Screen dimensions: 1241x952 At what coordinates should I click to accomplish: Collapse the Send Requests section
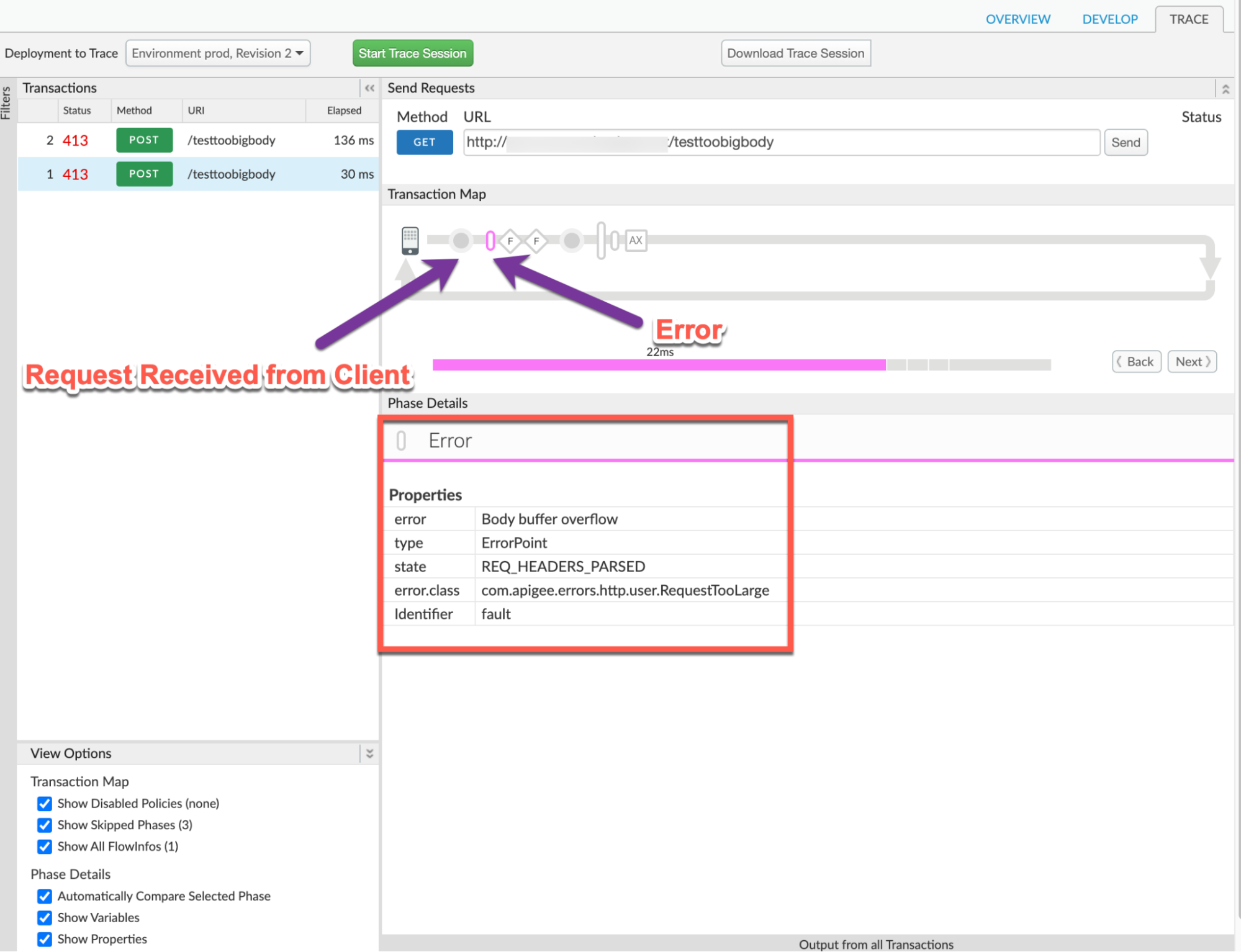tap(1225, 89)
